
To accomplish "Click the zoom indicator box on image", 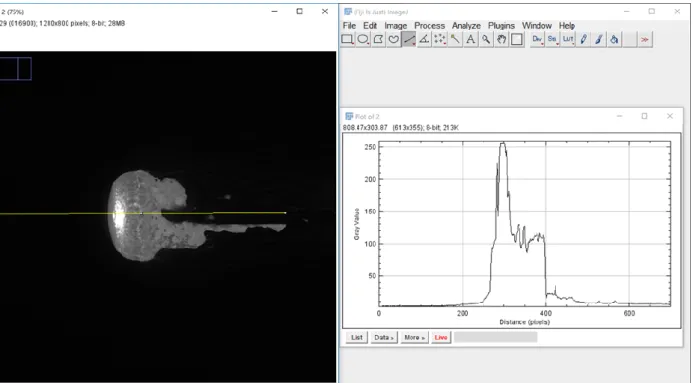I will tap(15, 68).
